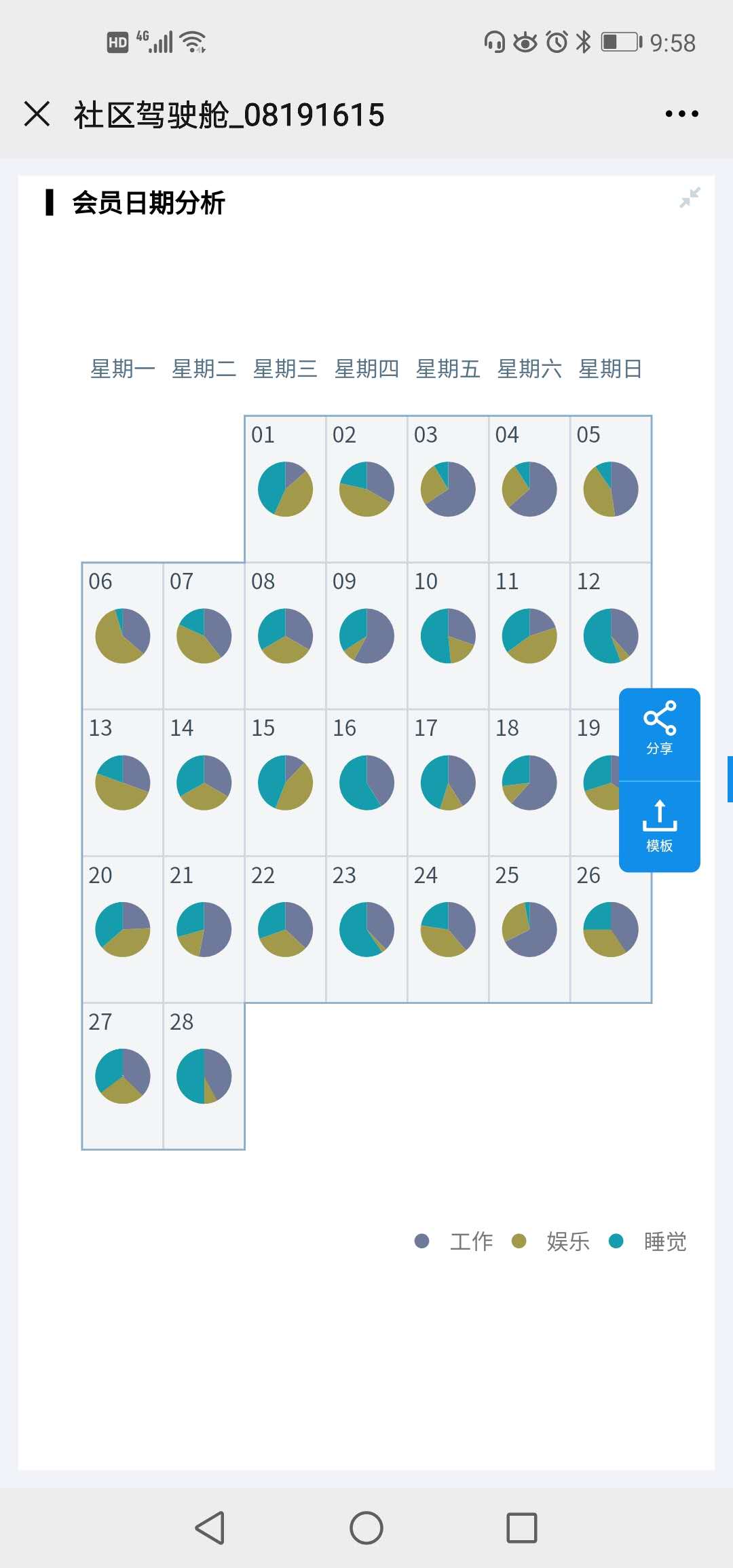Image resolution: width=733 pixels, height=1568 pixels.
Task: Select the 星期一 weekday header
Action: tap(123, 369)
